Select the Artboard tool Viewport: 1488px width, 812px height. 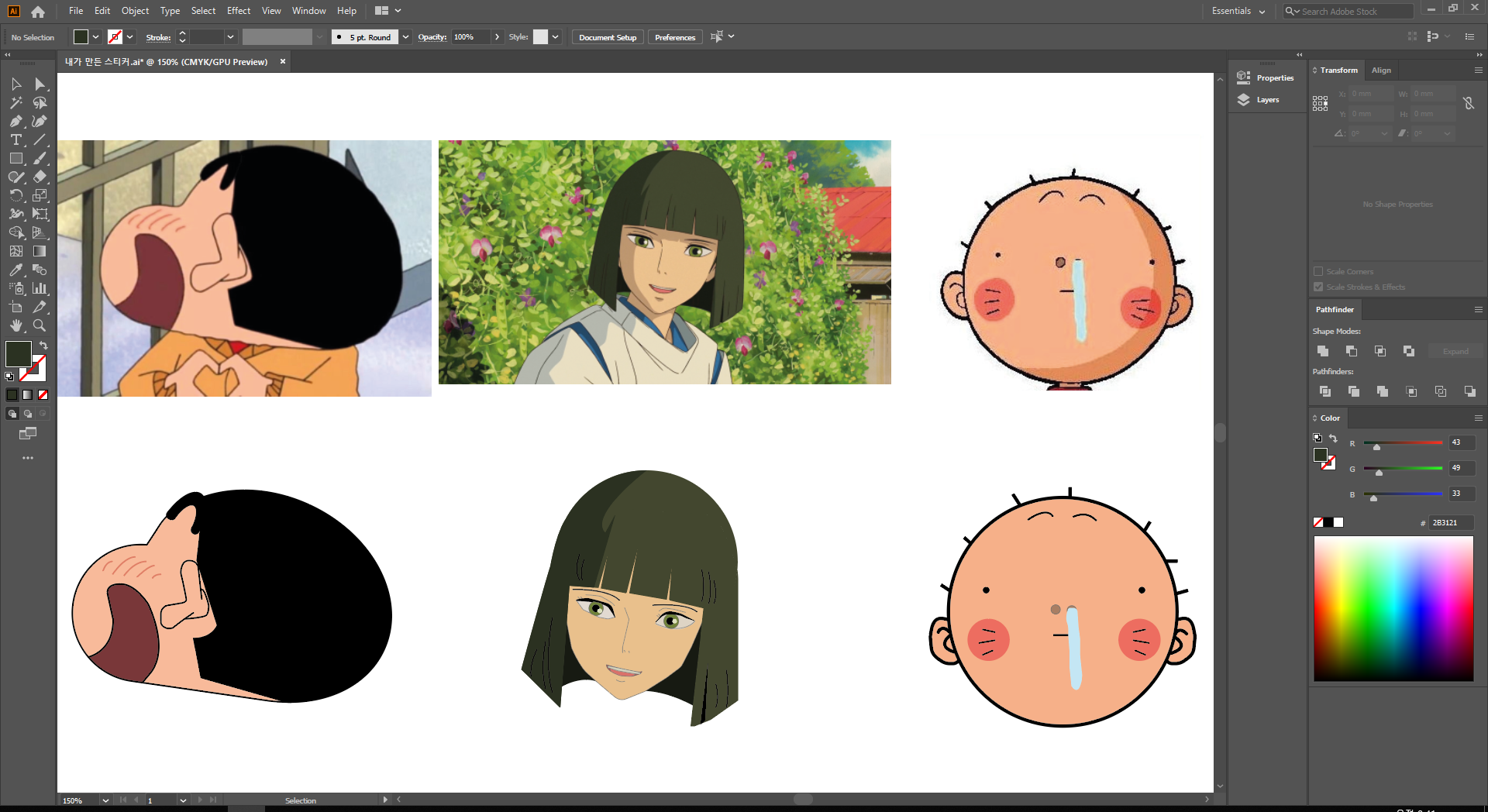16,307
